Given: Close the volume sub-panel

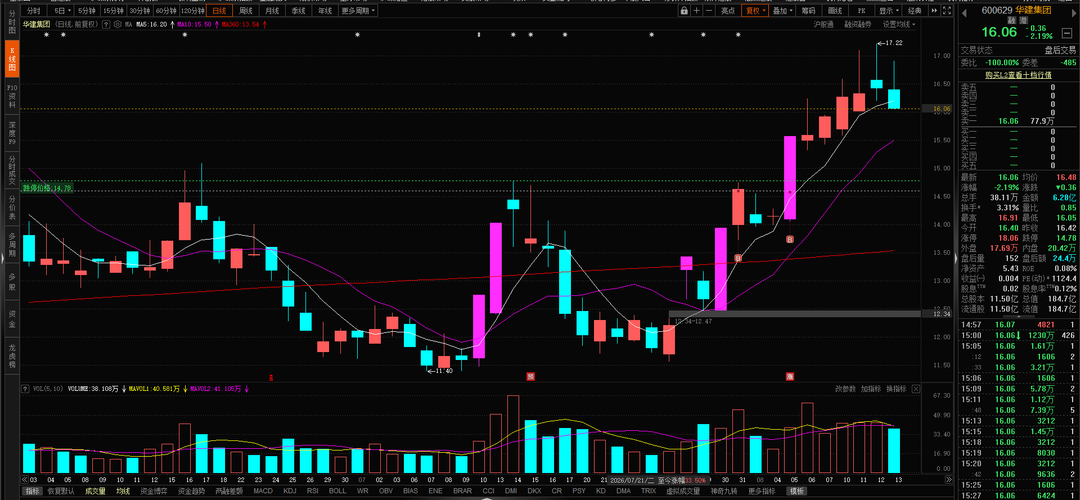Looking at the screenshot, I should (916, 389).
